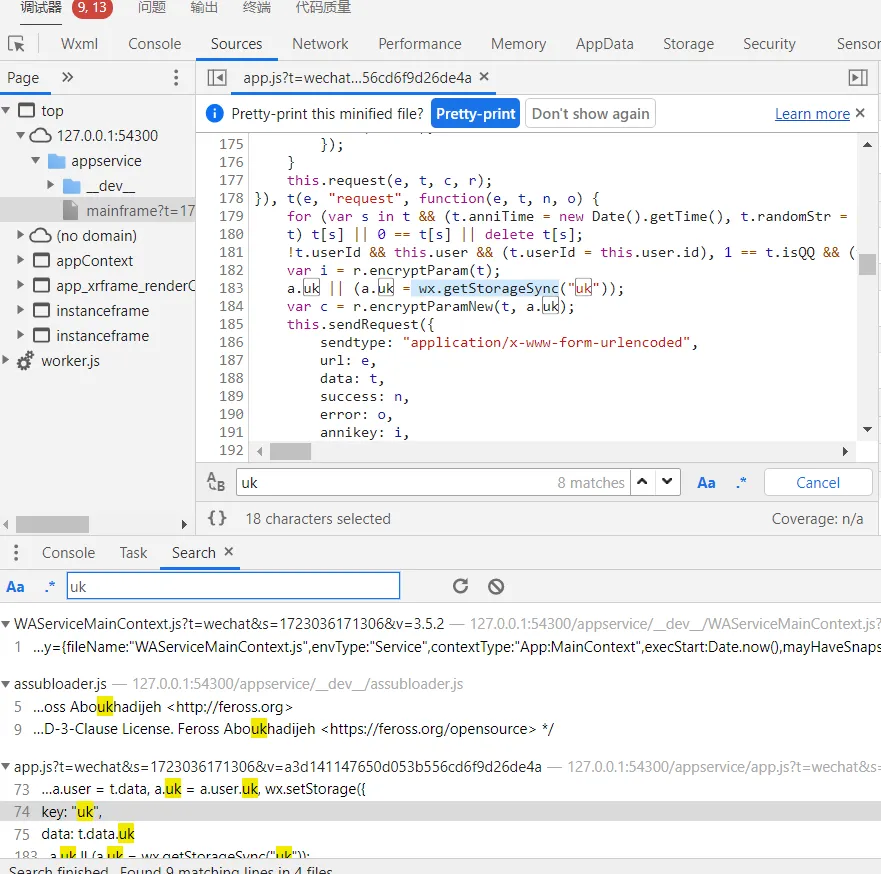Switch to the Console tab in top bar

[155, 44]
